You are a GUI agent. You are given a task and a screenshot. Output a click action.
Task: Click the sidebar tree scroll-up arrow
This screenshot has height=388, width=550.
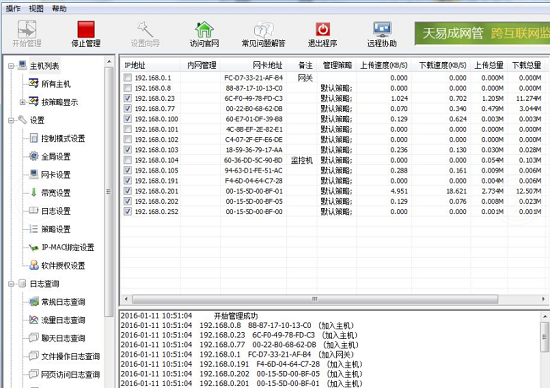[x=109, y=62]
